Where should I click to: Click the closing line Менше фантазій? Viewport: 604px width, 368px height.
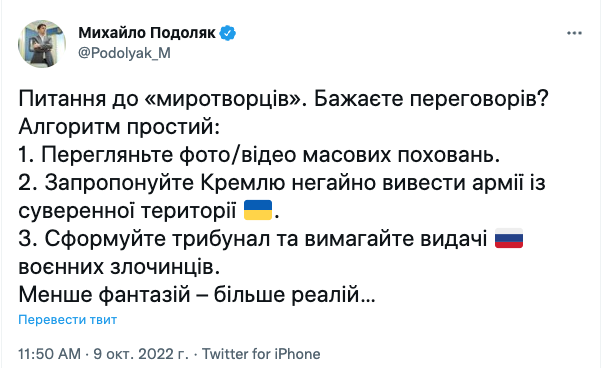[196, 295]
